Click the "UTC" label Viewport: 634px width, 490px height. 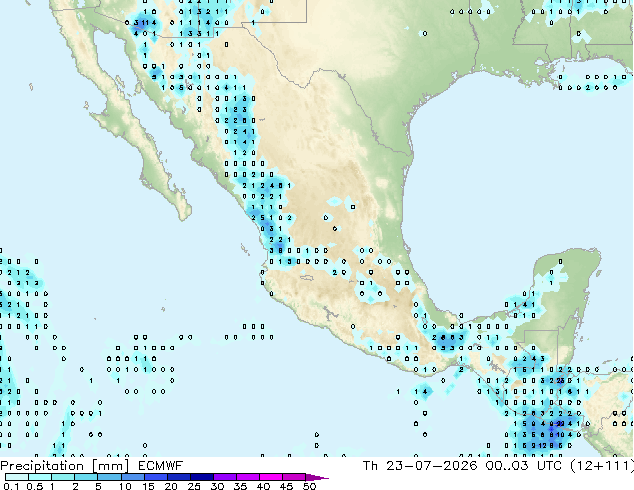pos(549,466)
